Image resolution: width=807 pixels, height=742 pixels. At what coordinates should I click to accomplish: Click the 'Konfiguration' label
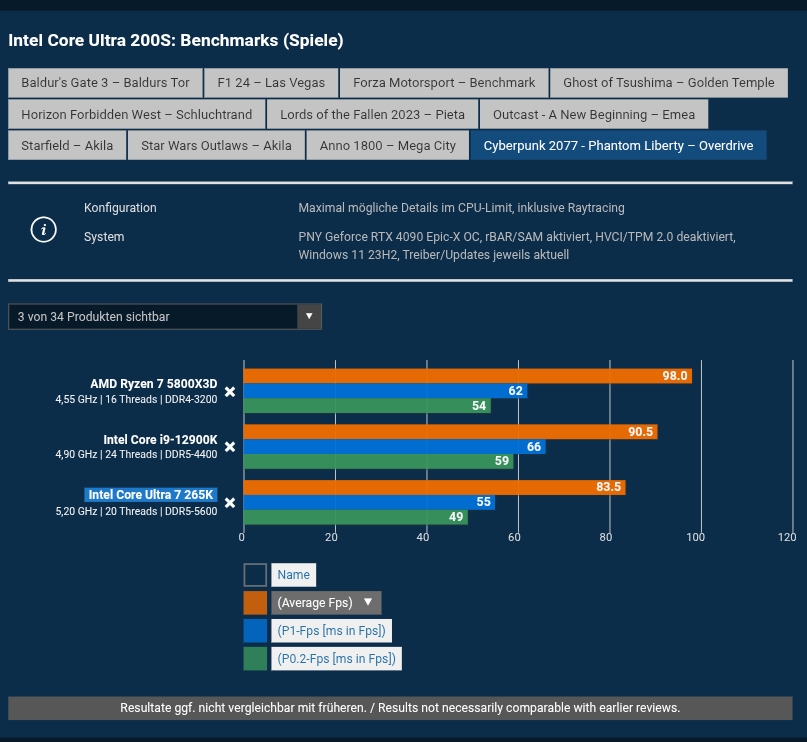coord(120,208)
